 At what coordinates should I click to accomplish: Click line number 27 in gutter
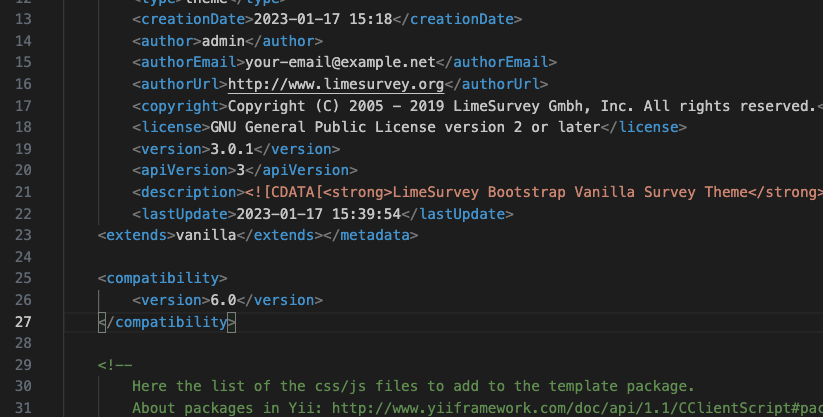coord(24,322)
